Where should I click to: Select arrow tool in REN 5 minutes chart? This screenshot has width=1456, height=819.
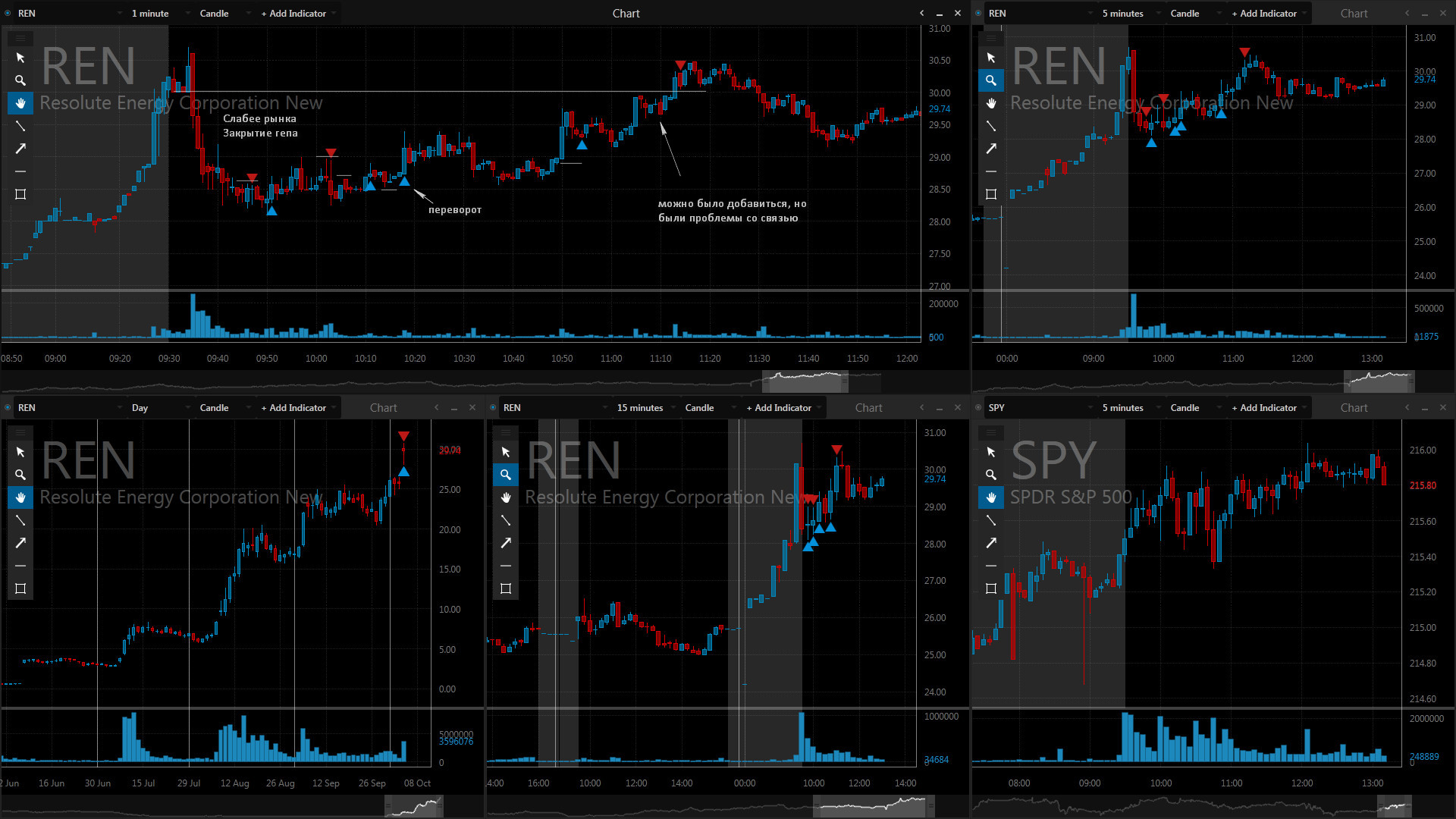tap(991, 149)
